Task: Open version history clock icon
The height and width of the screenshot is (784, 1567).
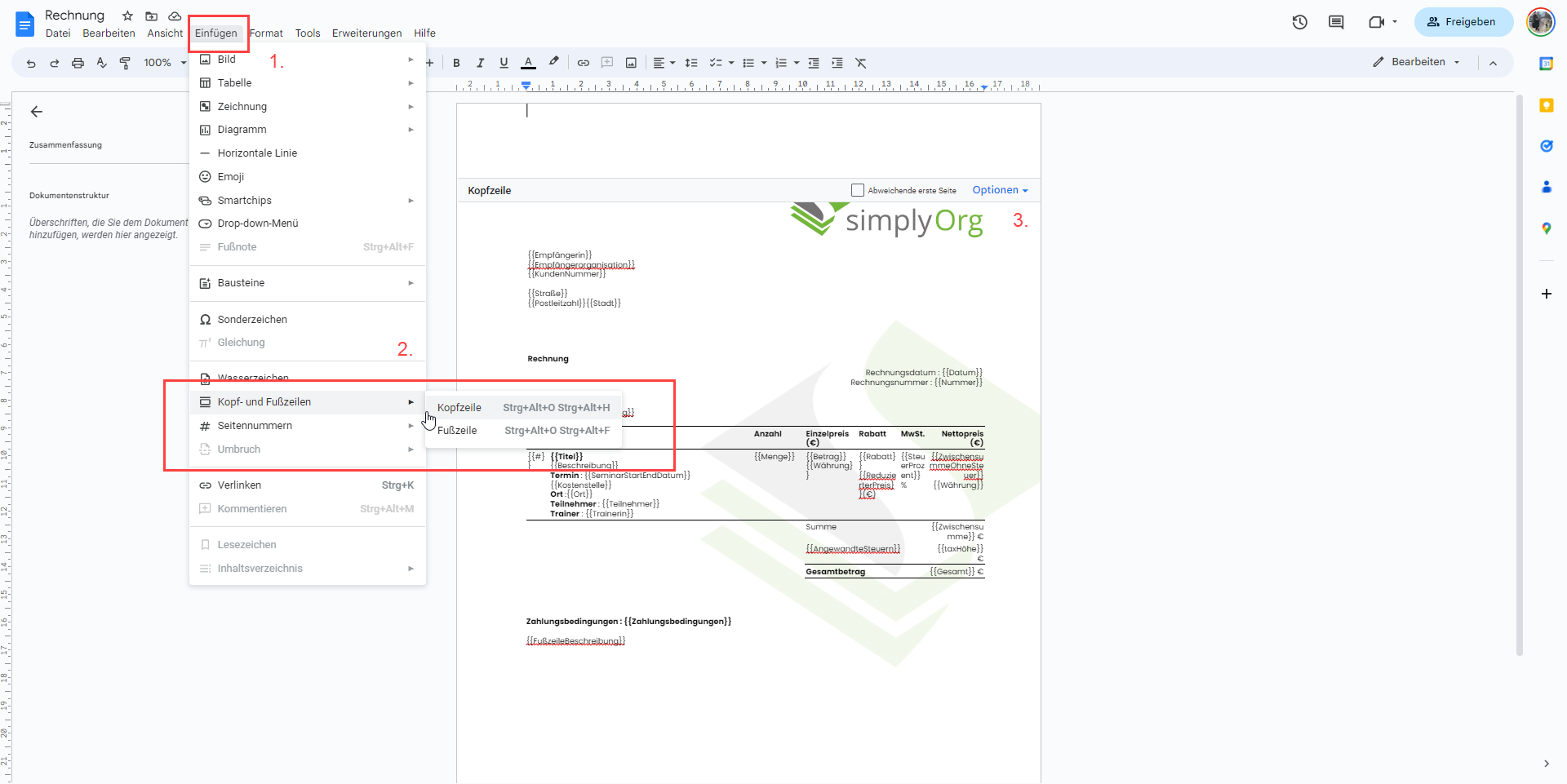Action: (1299, 22)
